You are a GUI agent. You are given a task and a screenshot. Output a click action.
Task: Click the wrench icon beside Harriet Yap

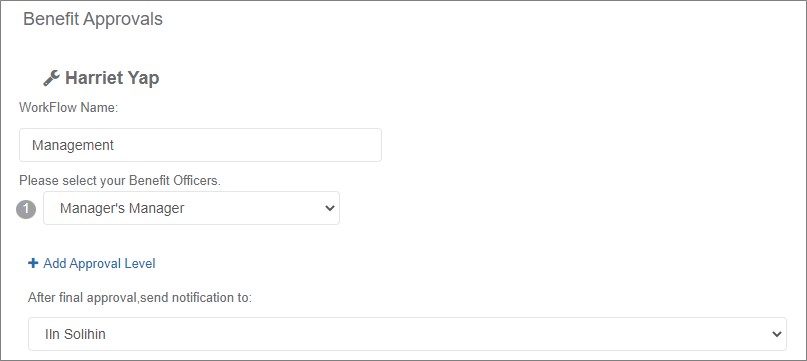tap(51, 78)
